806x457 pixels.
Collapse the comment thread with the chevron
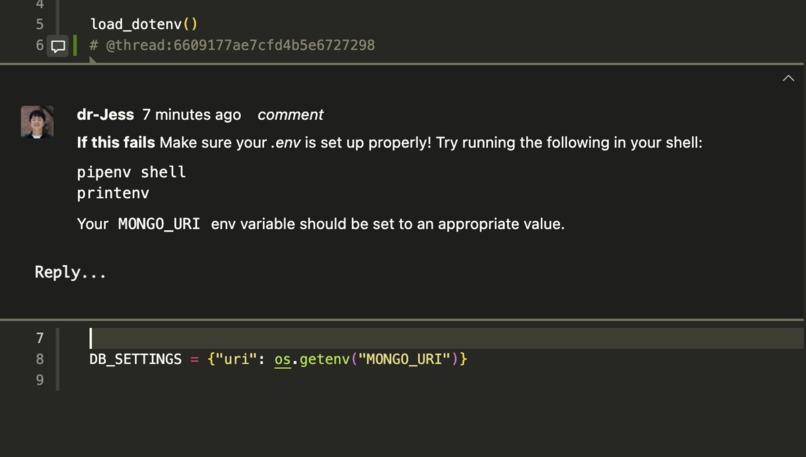pyautogui.click(x=788, y=79)
